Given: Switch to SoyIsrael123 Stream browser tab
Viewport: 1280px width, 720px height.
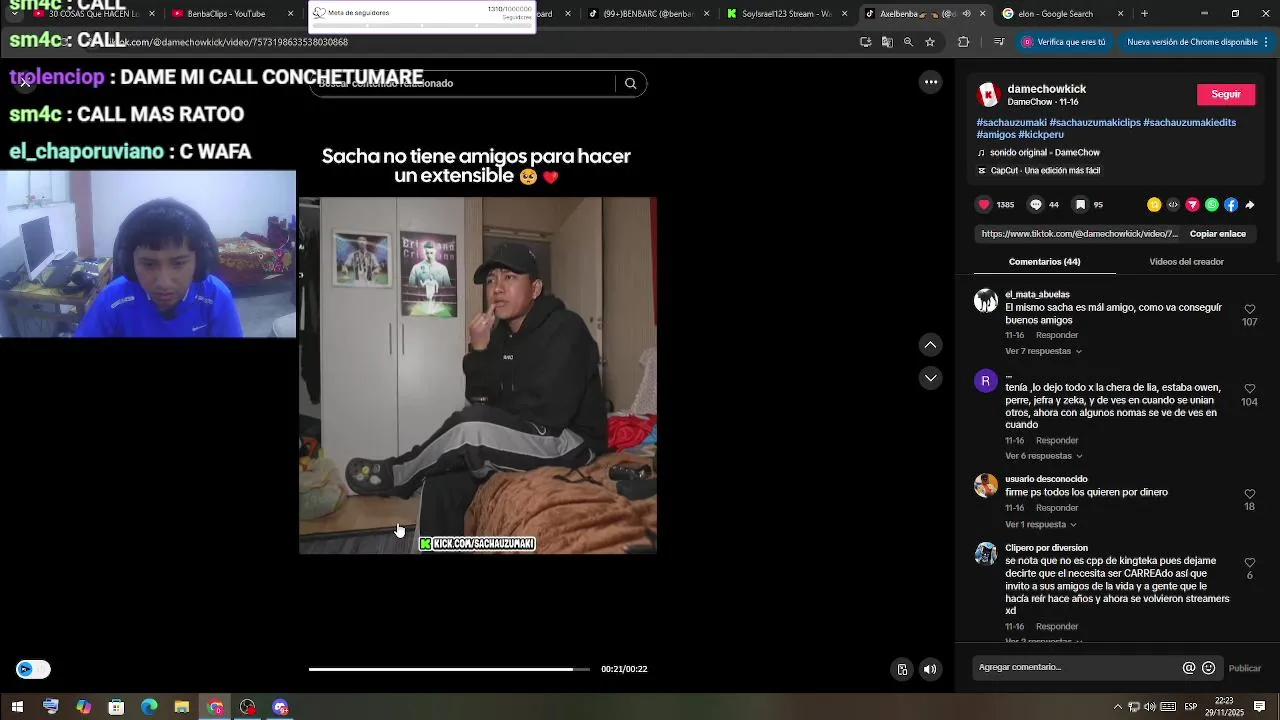Looking at the screenshot, I should click(788, 14).
